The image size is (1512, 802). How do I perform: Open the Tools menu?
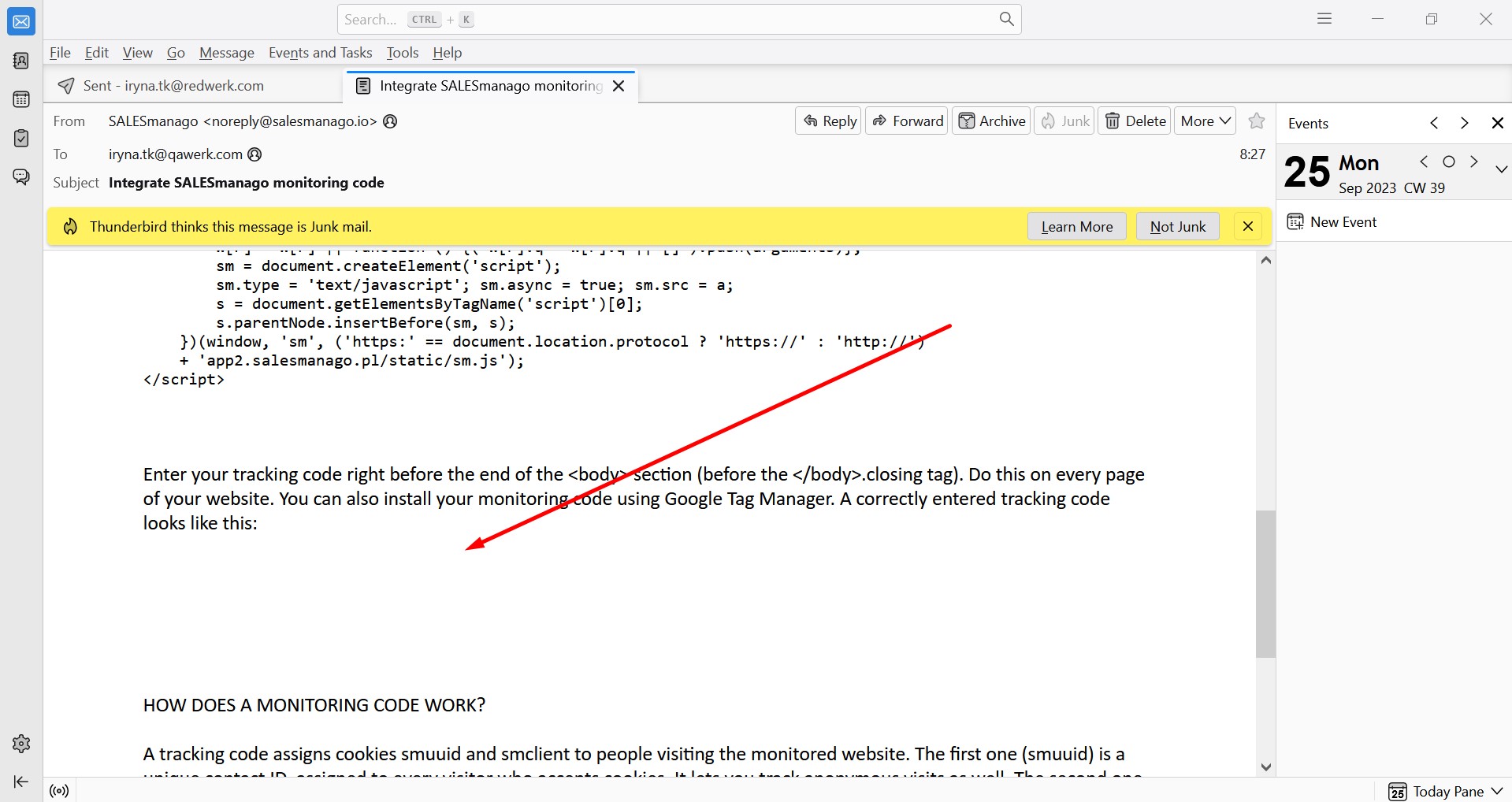[x=402, y=53]
